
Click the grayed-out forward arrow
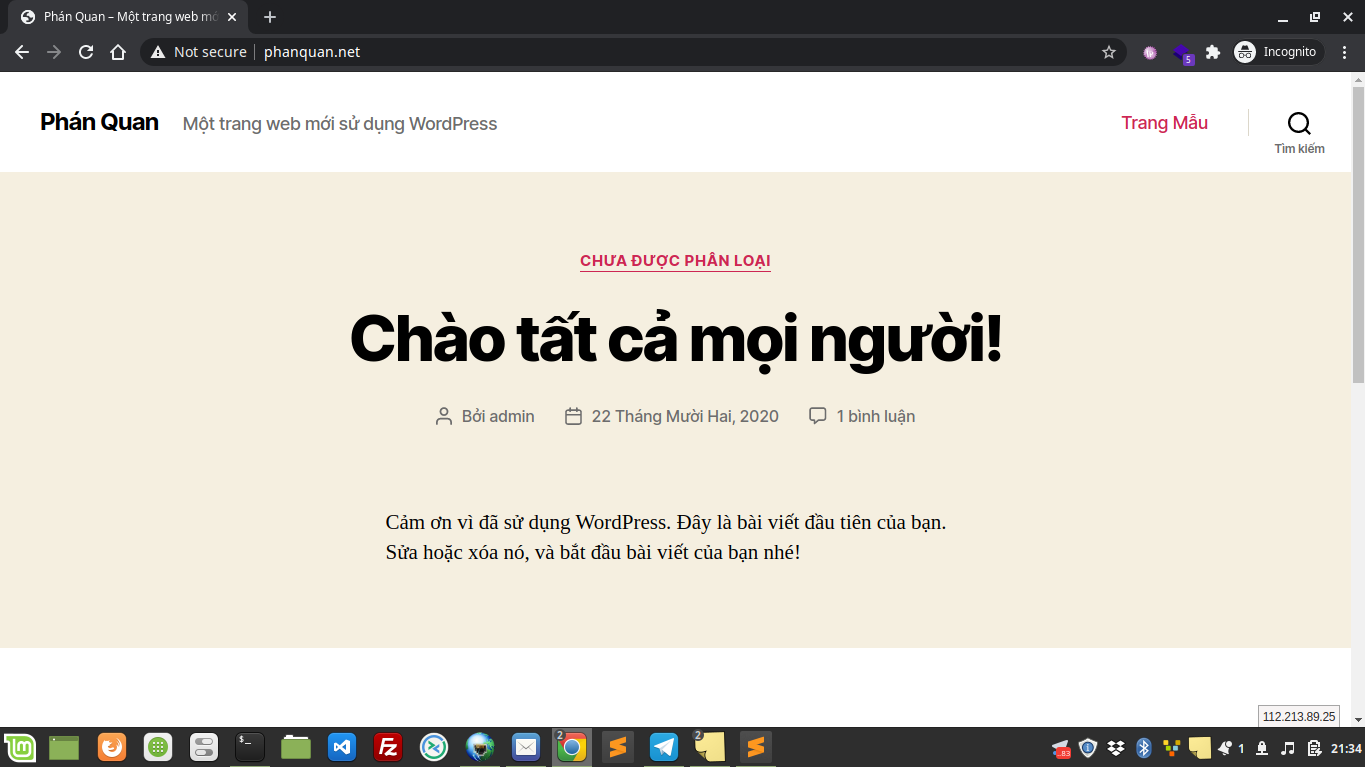[54, 52]
